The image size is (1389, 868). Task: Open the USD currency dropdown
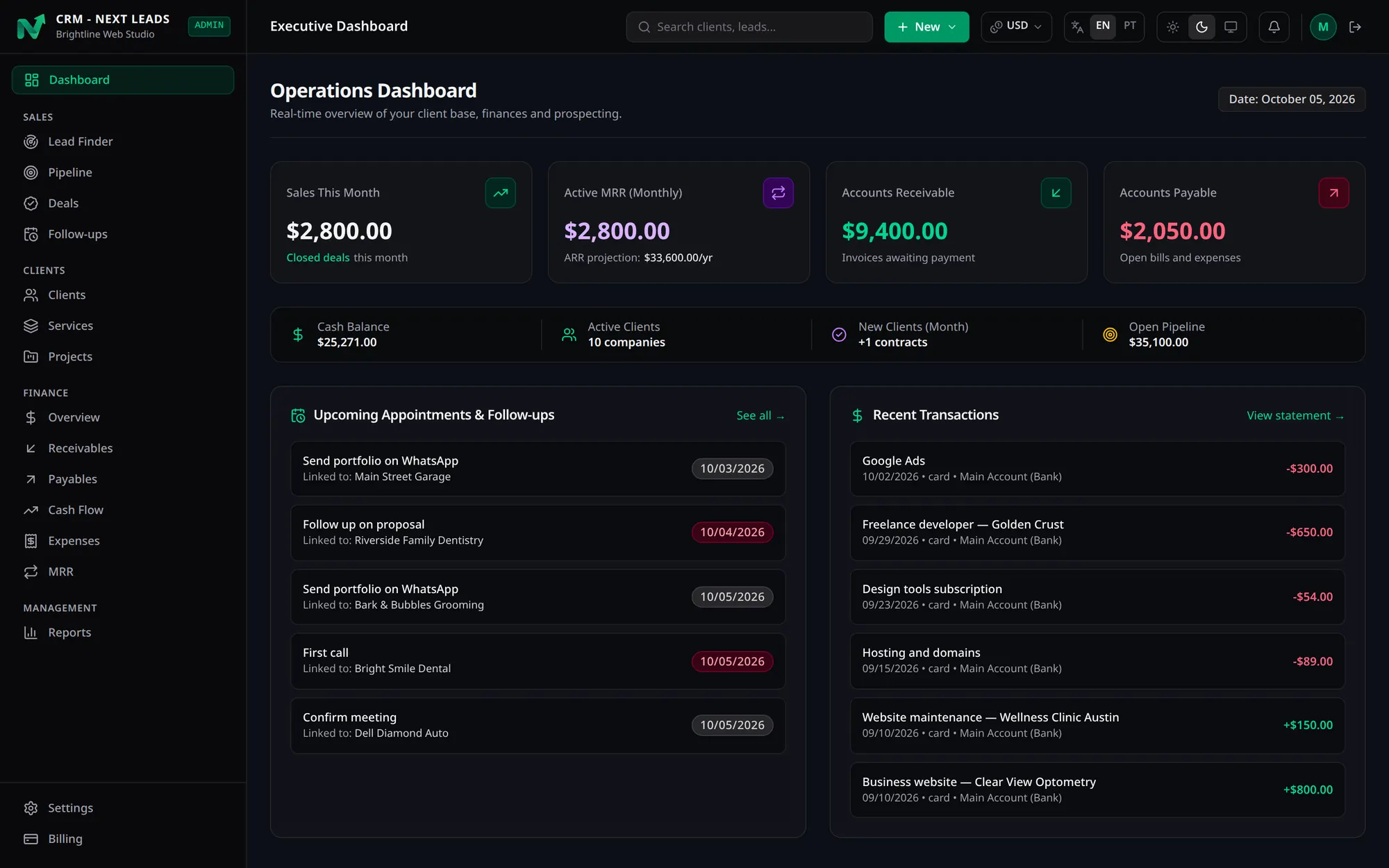[x=1016, y=27]
